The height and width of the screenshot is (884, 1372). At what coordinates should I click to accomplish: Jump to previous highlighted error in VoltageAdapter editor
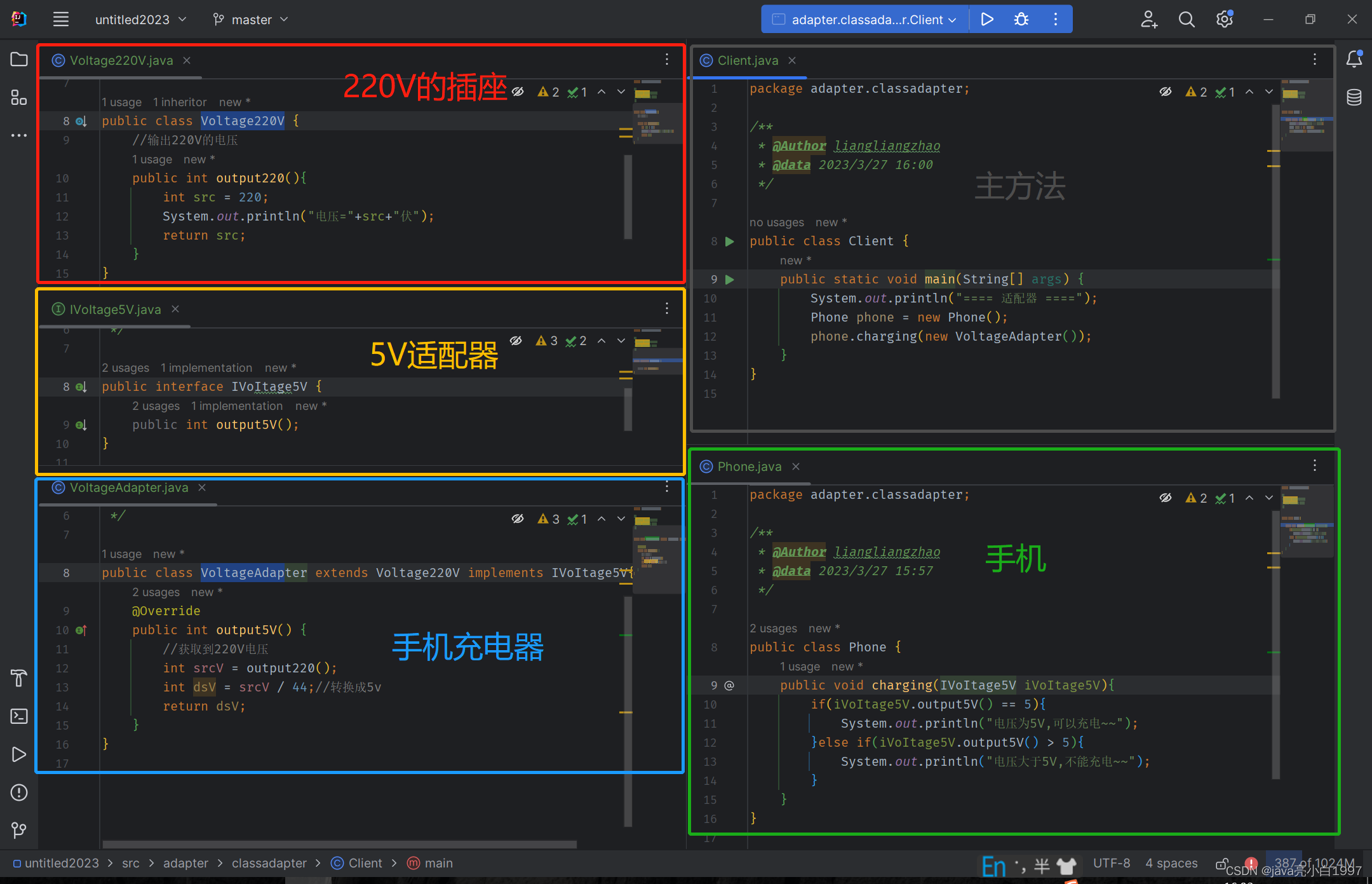click(602, 519)
